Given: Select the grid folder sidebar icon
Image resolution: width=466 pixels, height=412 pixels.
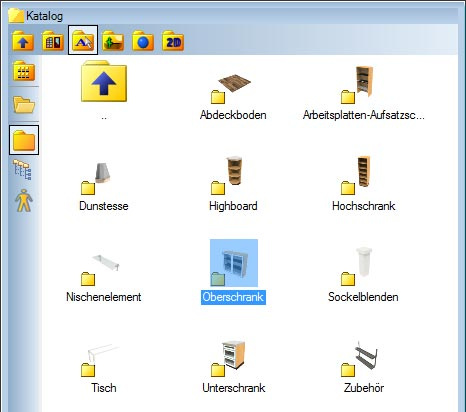Looking at the screenshot, I should (x=24, y=71).
